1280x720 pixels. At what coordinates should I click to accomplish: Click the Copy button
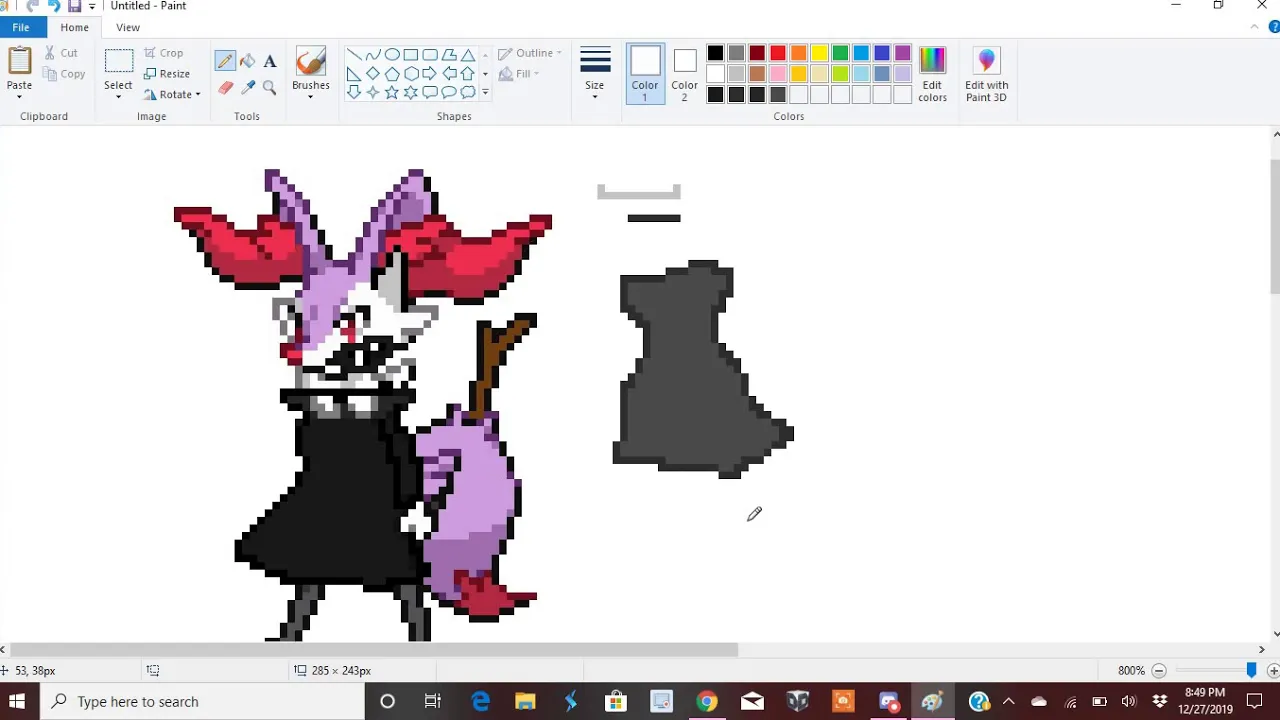[64, 74]
